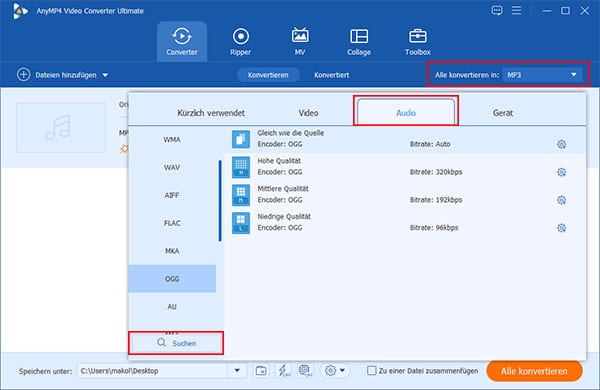Click Bitrate: 96kbps text
The image size is (600, 390).
pyautogui.click(x=434, y=228)
